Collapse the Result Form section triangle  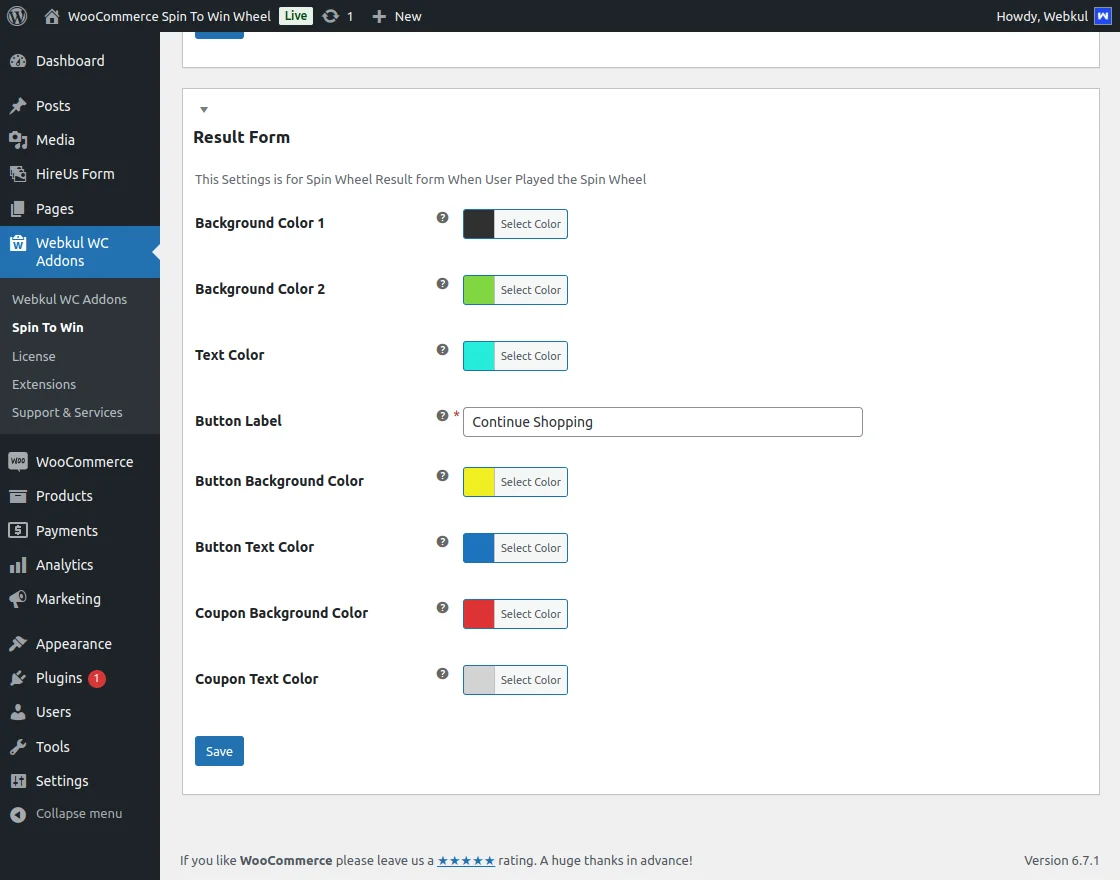[x=204, y=110]
